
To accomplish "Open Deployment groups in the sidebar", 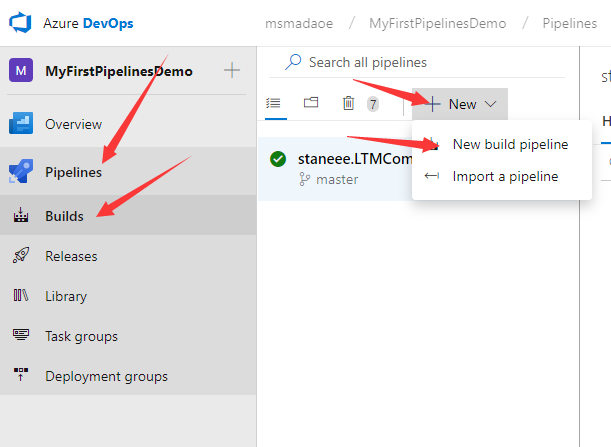I will click(128, 376).
